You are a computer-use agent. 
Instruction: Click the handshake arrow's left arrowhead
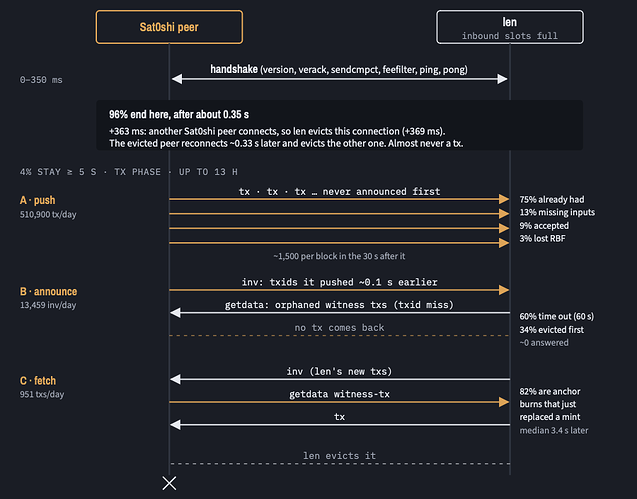coord(177,79)
